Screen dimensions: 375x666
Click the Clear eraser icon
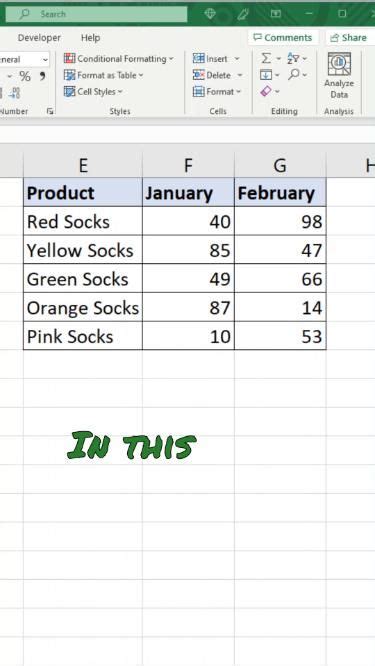pos(266,91)
